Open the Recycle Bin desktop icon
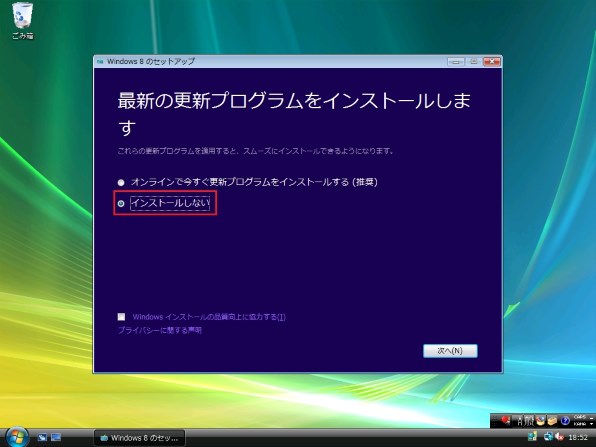The width and height of the screenshot is (596, 447). (x=22, y=21)
